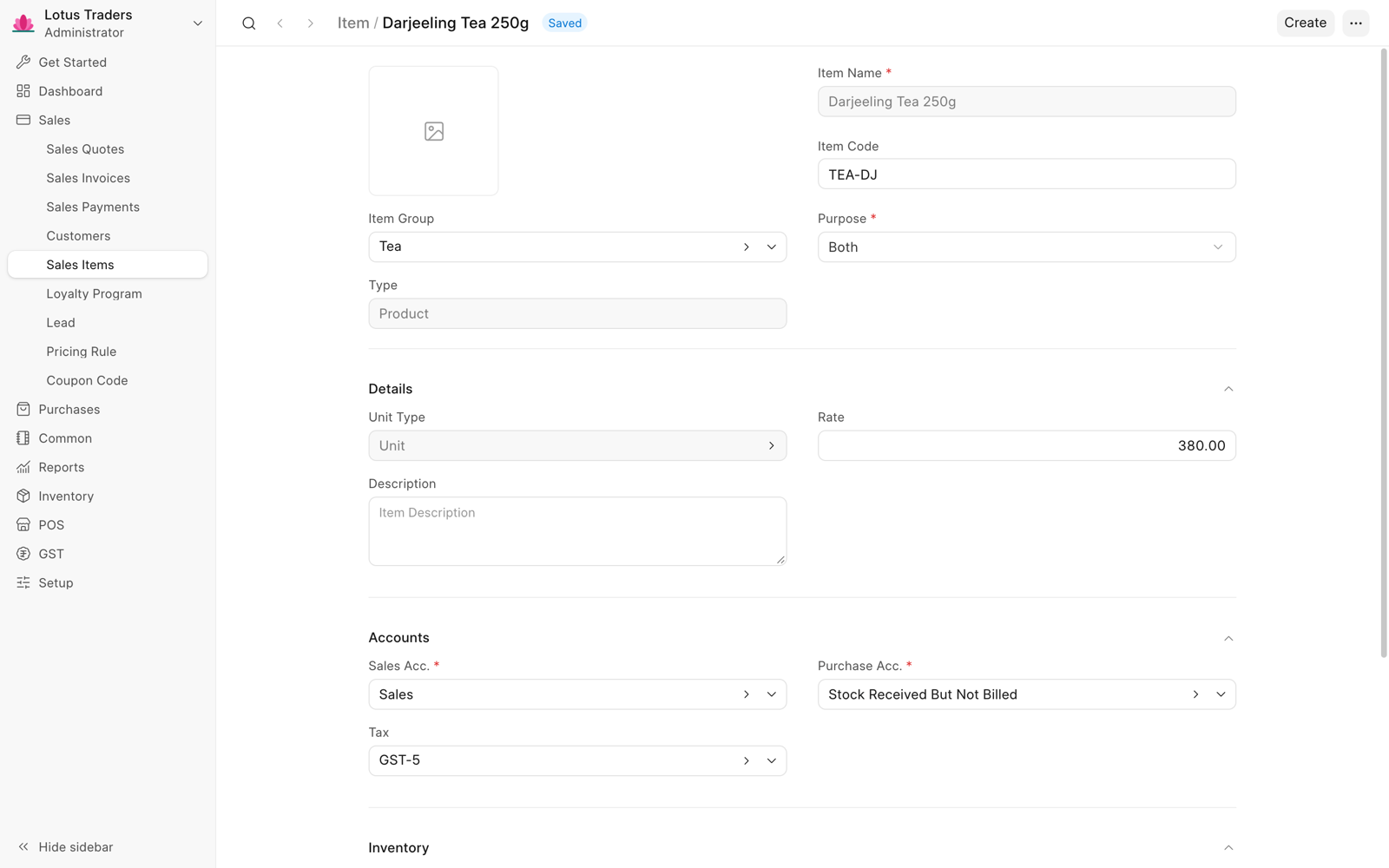This screenshot has width=1389, height=868.
Task: Open the Item Group dropdown arrow
Action: click(771, 247)
